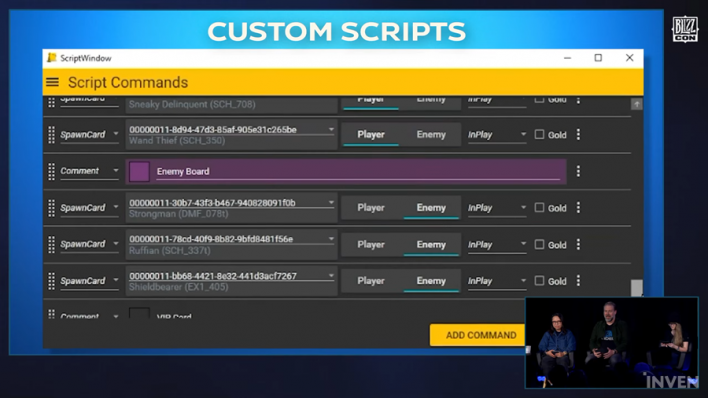Open Comment command type dropdown for Enemy Board

pyautogui.click(x=89, y=171)
